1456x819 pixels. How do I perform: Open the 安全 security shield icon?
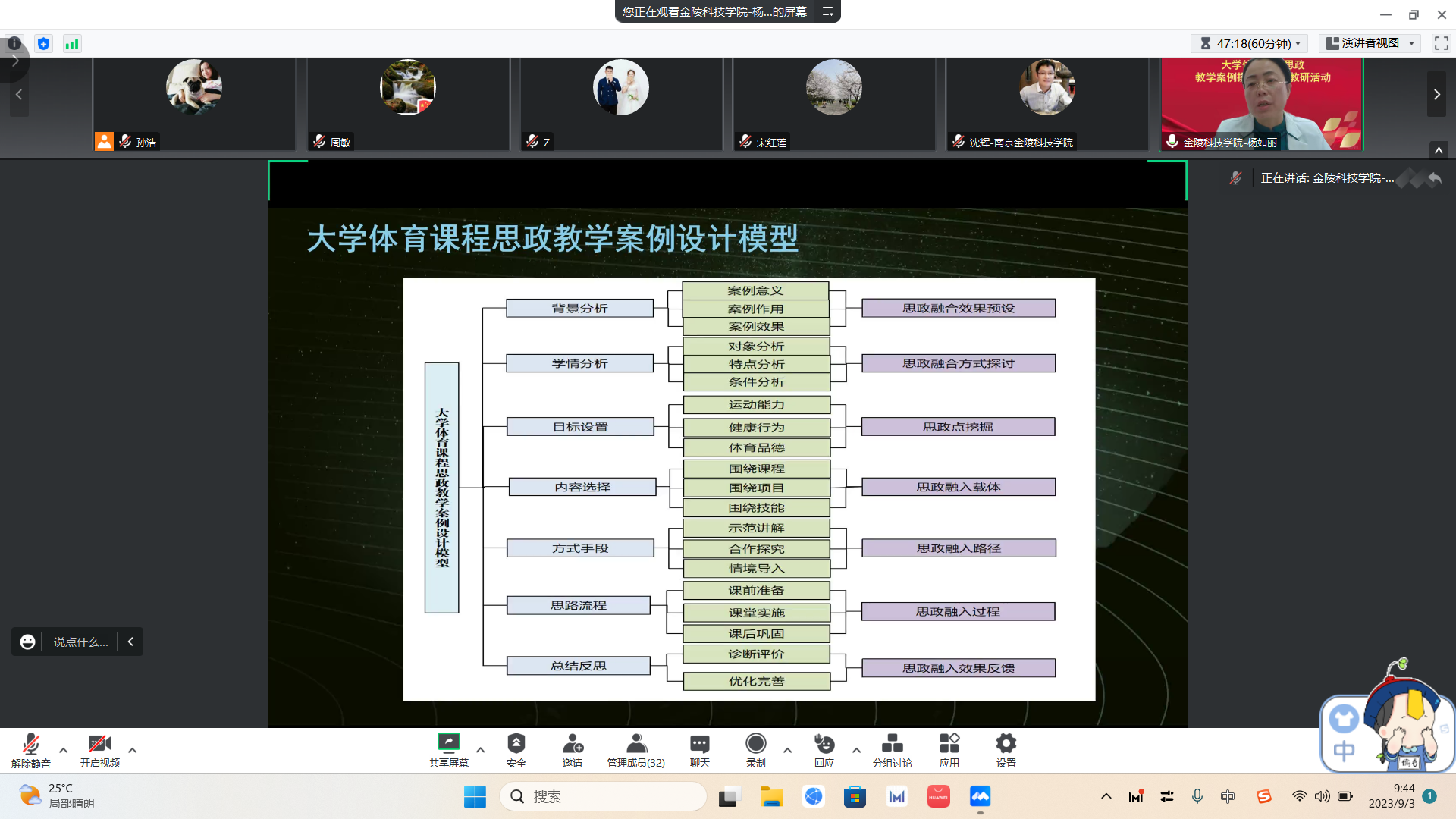click(516, 744)
